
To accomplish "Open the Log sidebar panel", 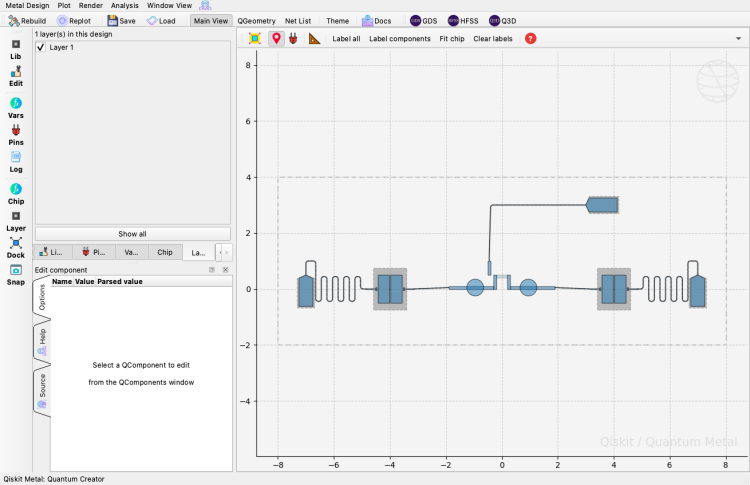I will (x=16, y=162).
